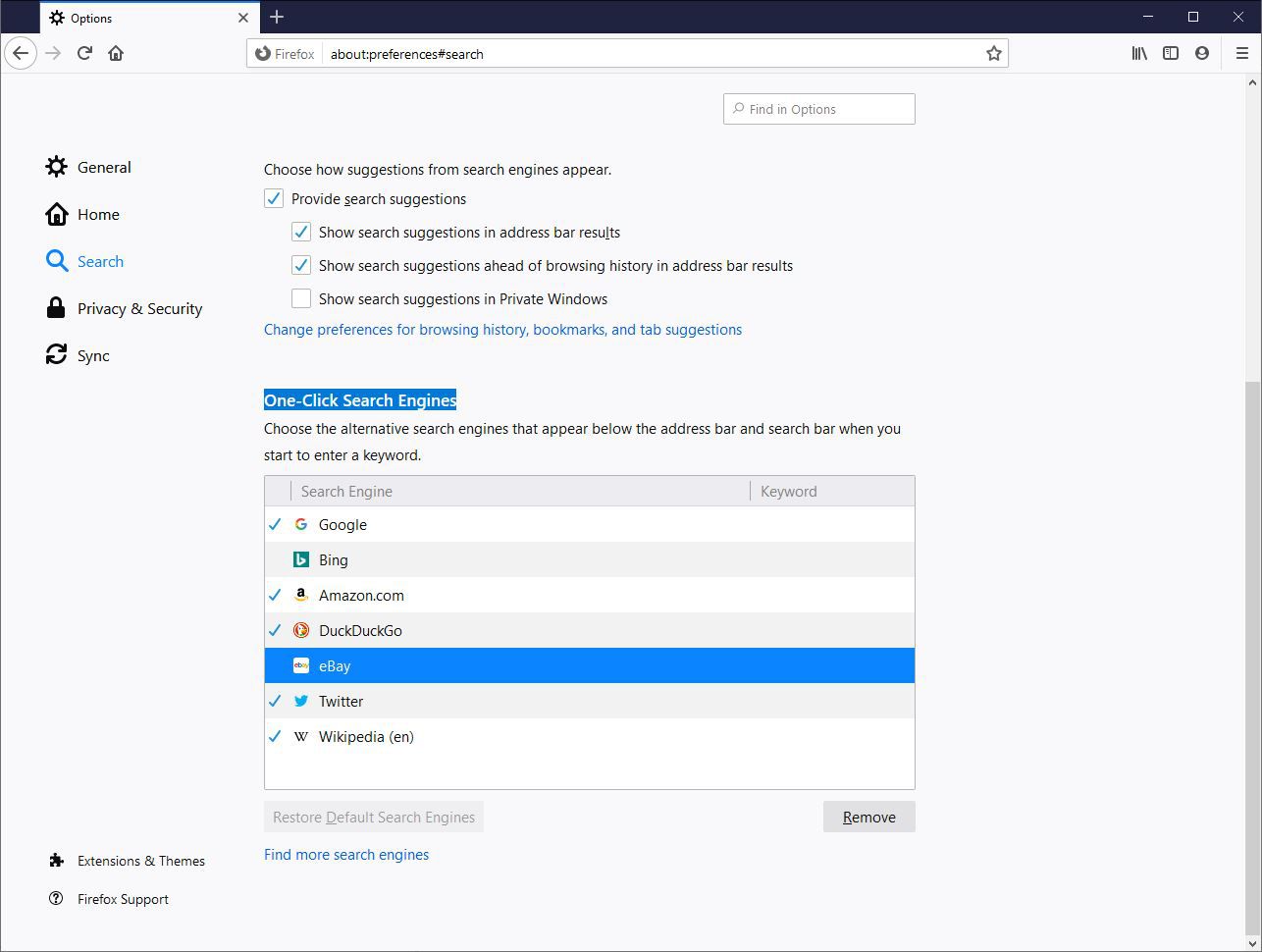
Task: Uncheck Twitter one-click engine
Action: 276,701
